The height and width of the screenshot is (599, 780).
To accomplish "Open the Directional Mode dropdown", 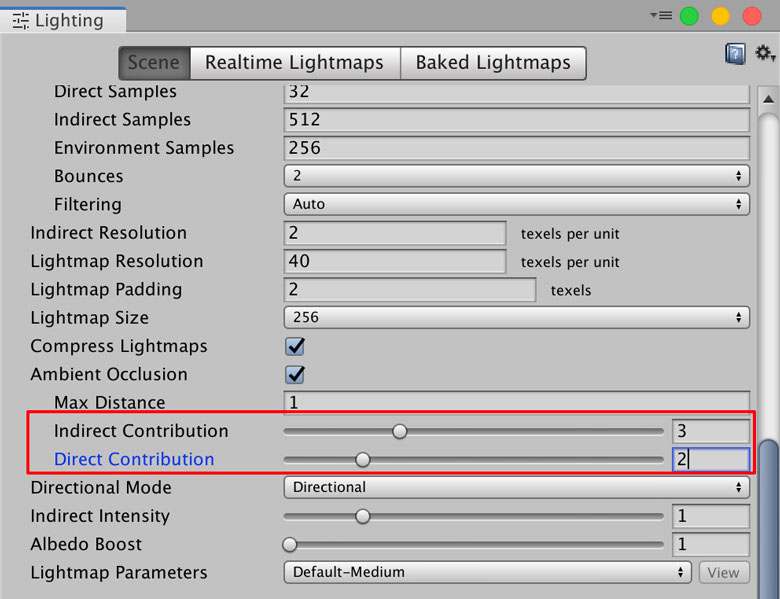I will pyautogui.click(x=516, y=487).
